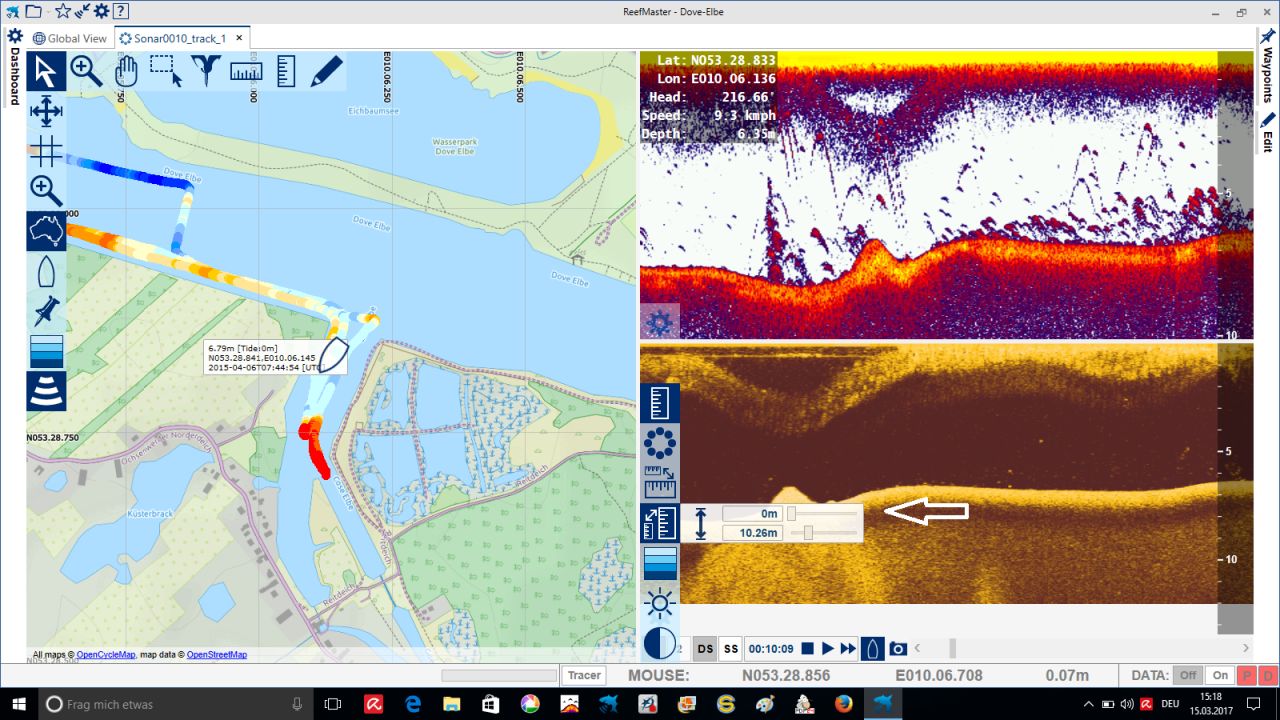Viewport: 1280px width, 720px height.
Task: Switch DATA to Off
Action: pyautogui.click(x=1187, y=676)
